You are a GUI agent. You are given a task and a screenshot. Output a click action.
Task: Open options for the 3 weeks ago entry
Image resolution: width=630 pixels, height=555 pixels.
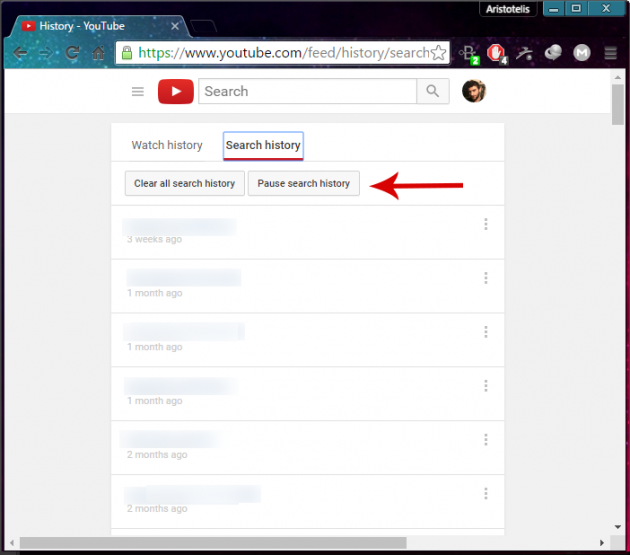point(486,225)
